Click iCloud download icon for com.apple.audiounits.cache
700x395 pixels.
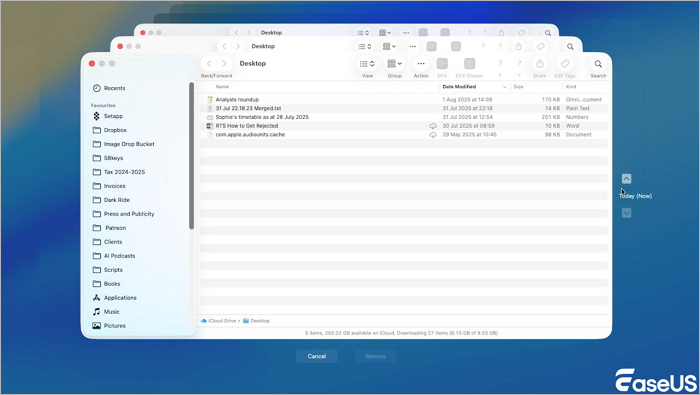click(433, 134)
